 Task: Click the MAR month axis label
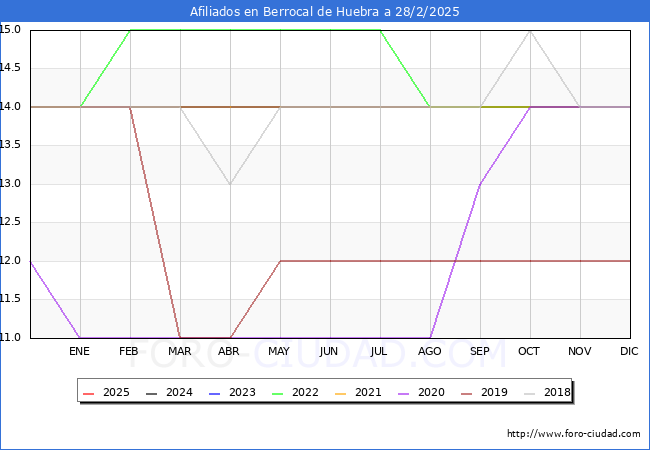pyautogui.click(x=179, y=351)
